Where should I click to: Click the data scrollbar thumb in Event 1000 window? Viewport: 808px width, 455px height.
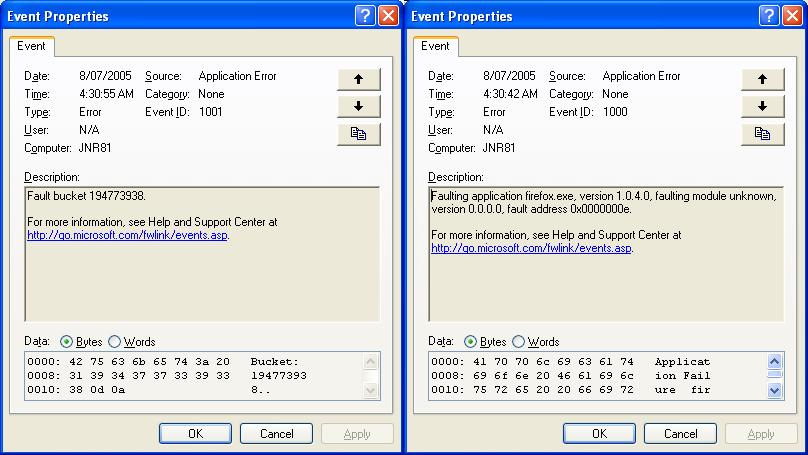pos(775,374)
